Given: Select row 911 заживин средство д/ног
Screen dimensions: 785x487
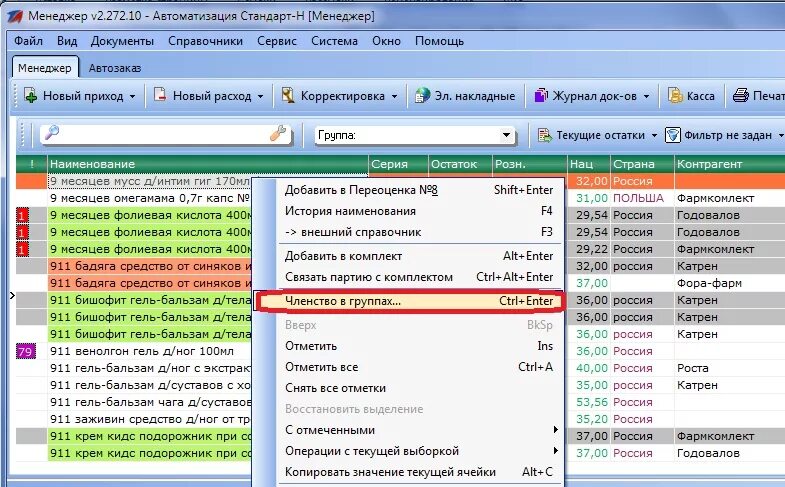Looking at the screenshot, I should coord(150,419).
